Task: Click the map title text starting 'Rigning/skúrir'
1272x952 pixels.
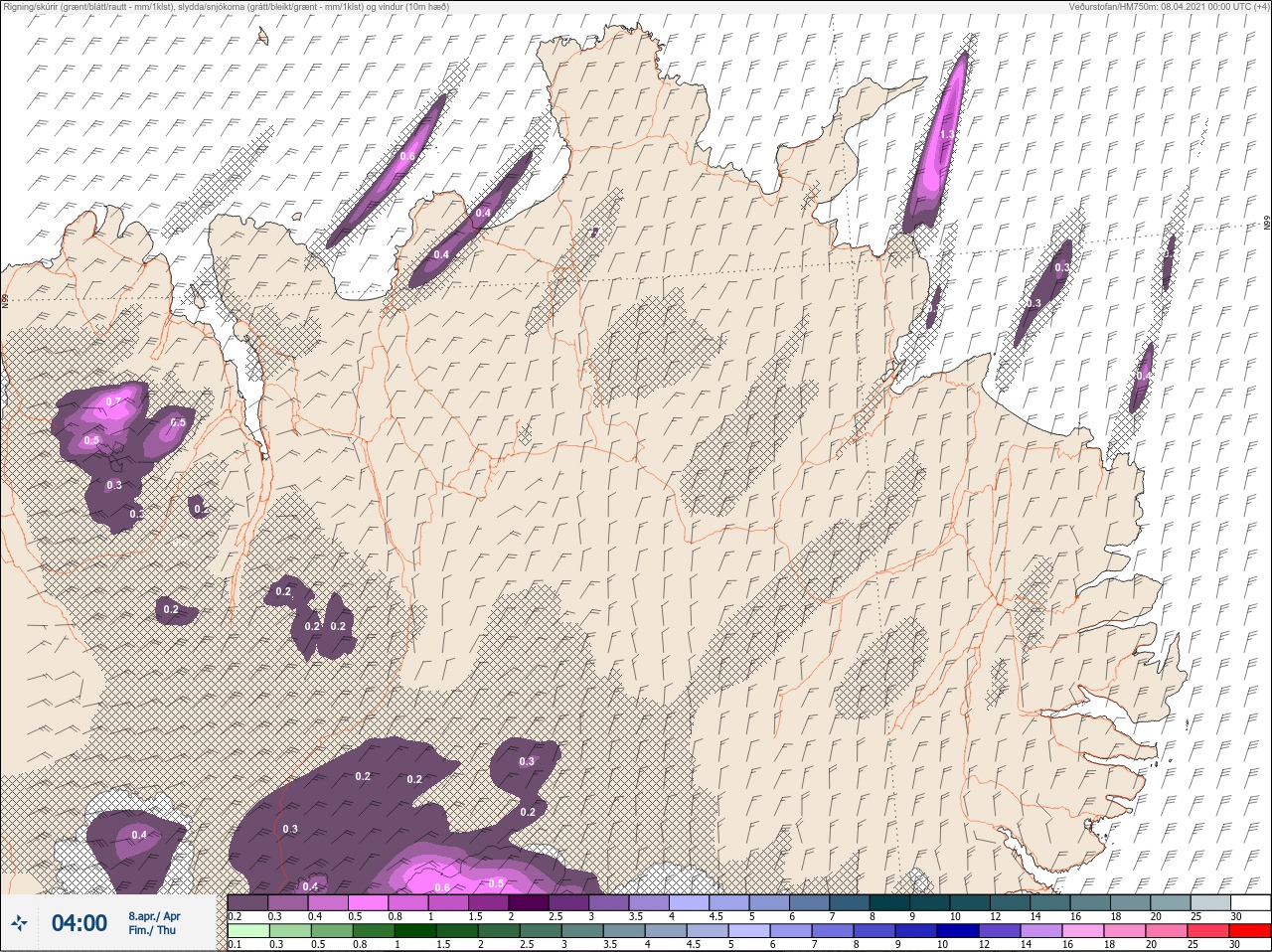Action: tap(225, 7)
